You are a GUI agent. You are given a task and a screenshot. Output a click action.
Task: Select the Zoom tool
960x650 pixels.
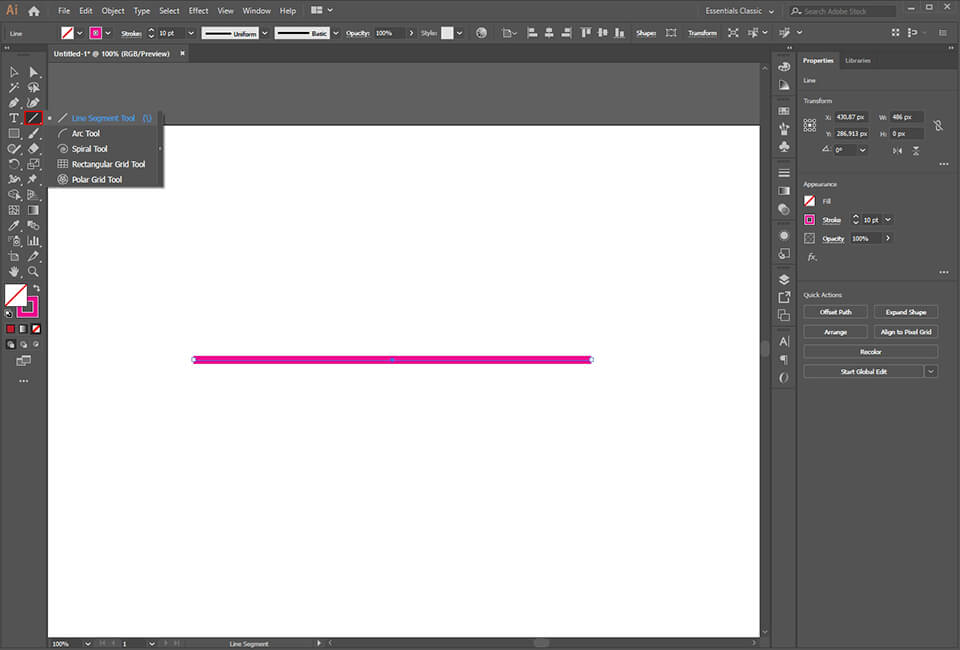33,270
